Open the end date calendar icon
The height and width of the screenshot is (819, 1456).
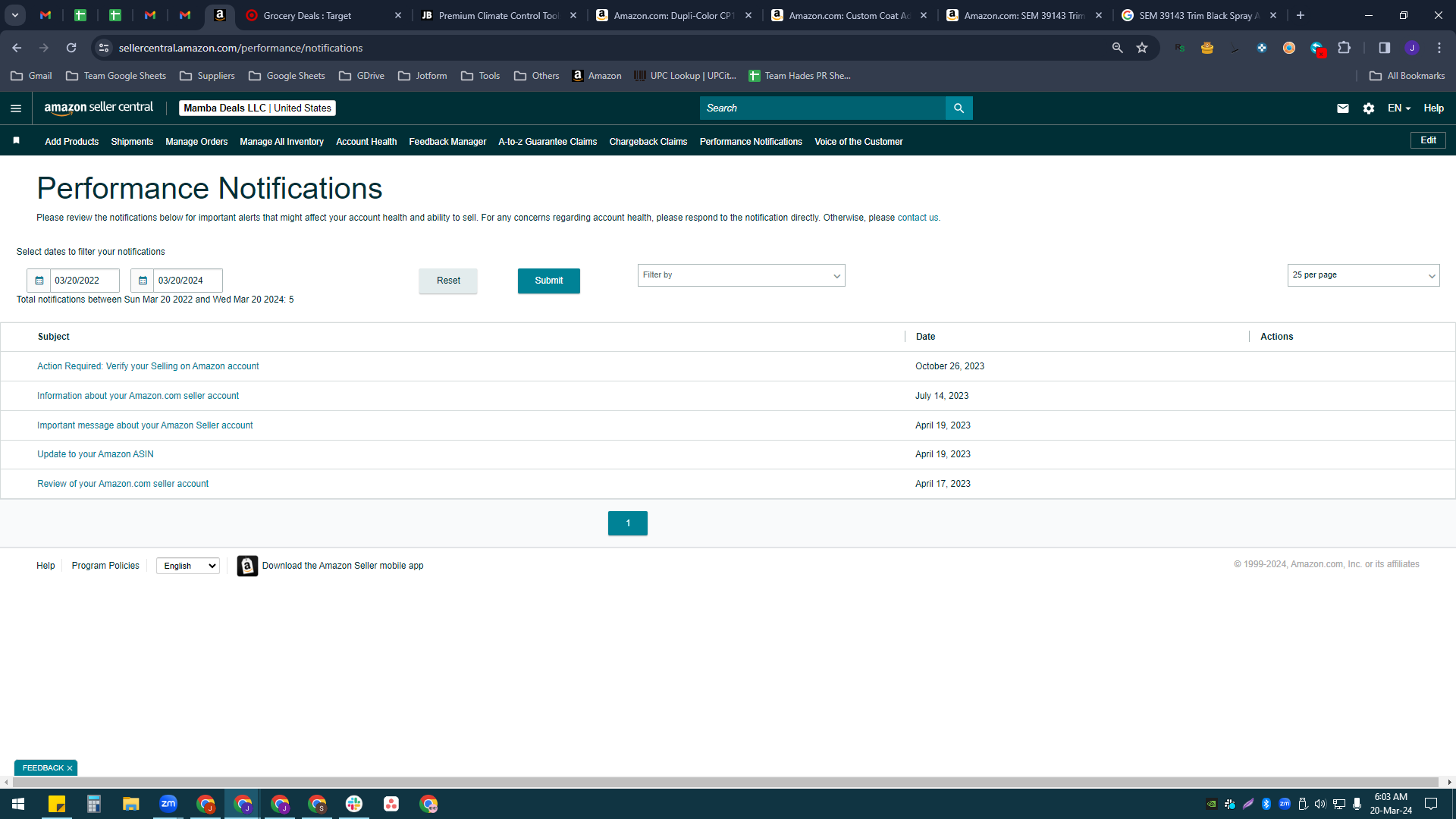143,281
